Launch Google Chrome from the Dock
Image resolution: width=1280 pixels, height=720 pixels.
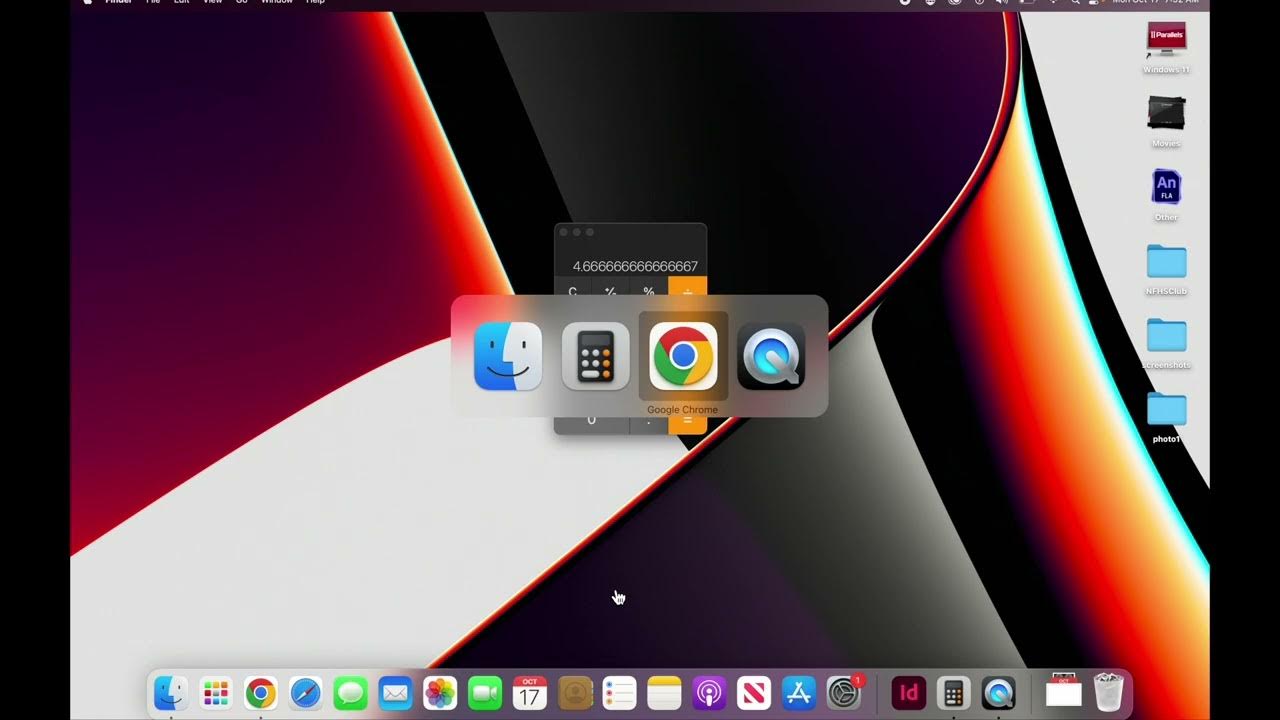(261, 692)
